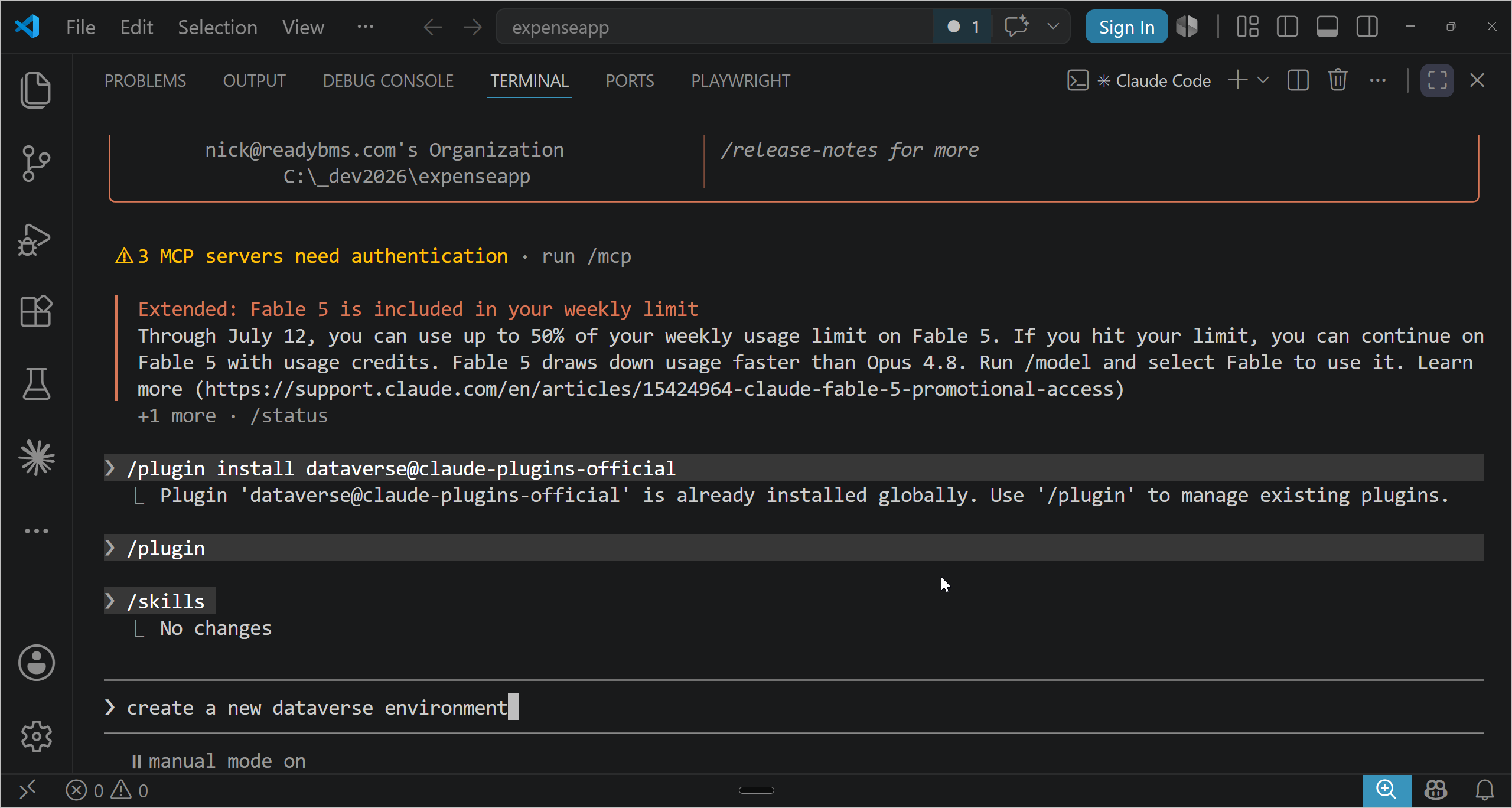Open the Explorer view in activity bar
Screen dimensions: 1512x808
(x=36, y=90)
